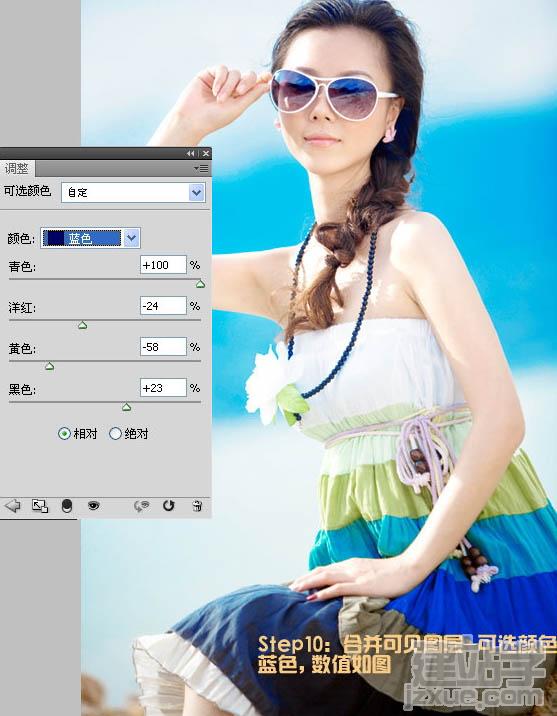Click the 蓝色 color selection box
The height and width of the screenshot is (716, 557).
point(82,238)
